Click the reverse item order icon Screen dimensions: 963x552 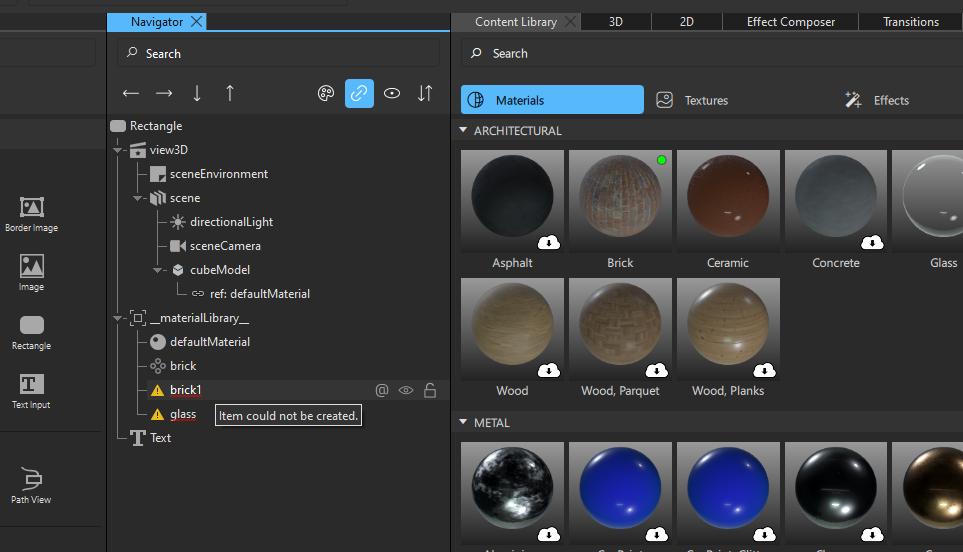(425, 93)
